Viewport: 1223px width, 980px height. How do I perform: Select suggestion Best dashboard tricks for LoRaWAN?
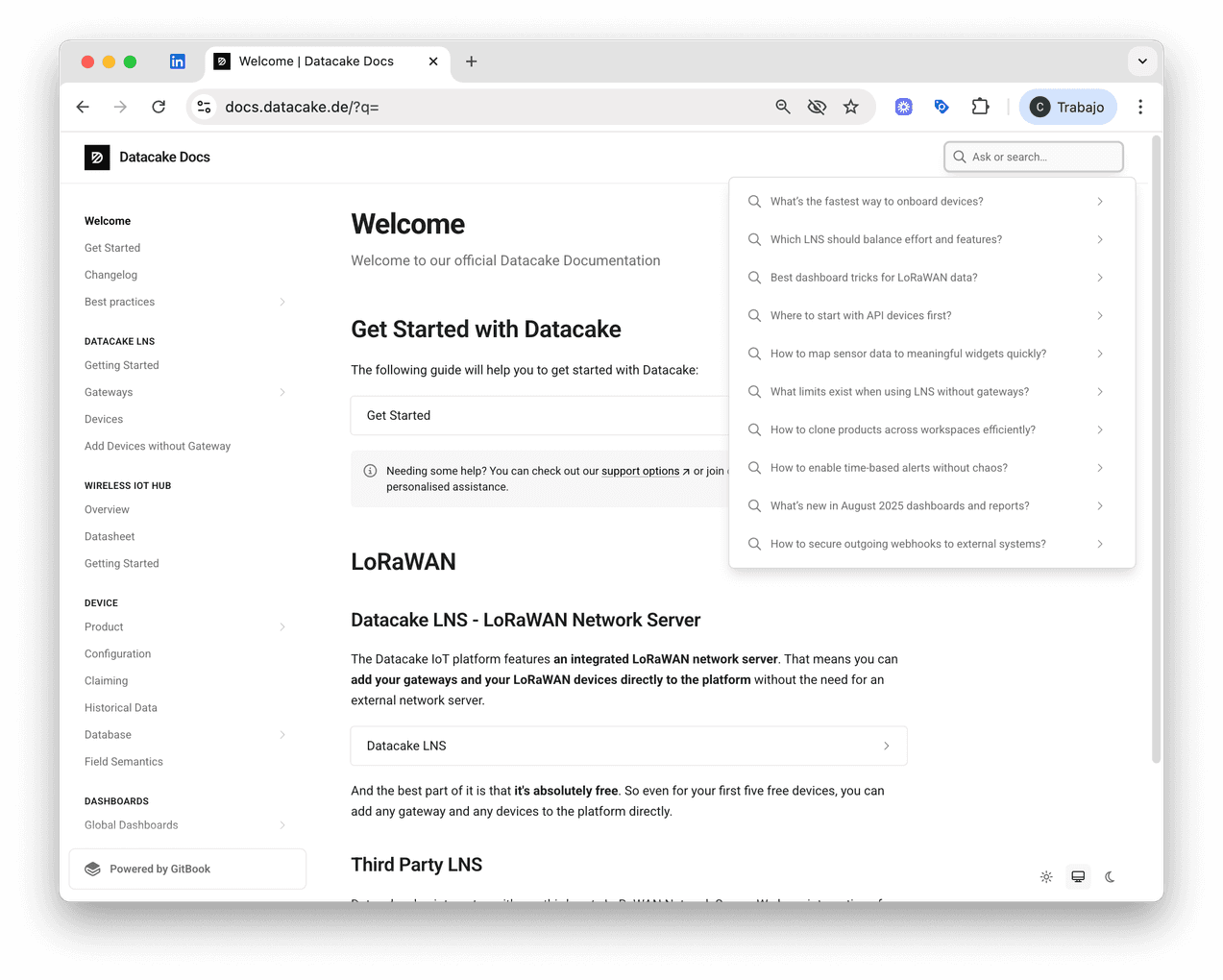click(932, 278)
